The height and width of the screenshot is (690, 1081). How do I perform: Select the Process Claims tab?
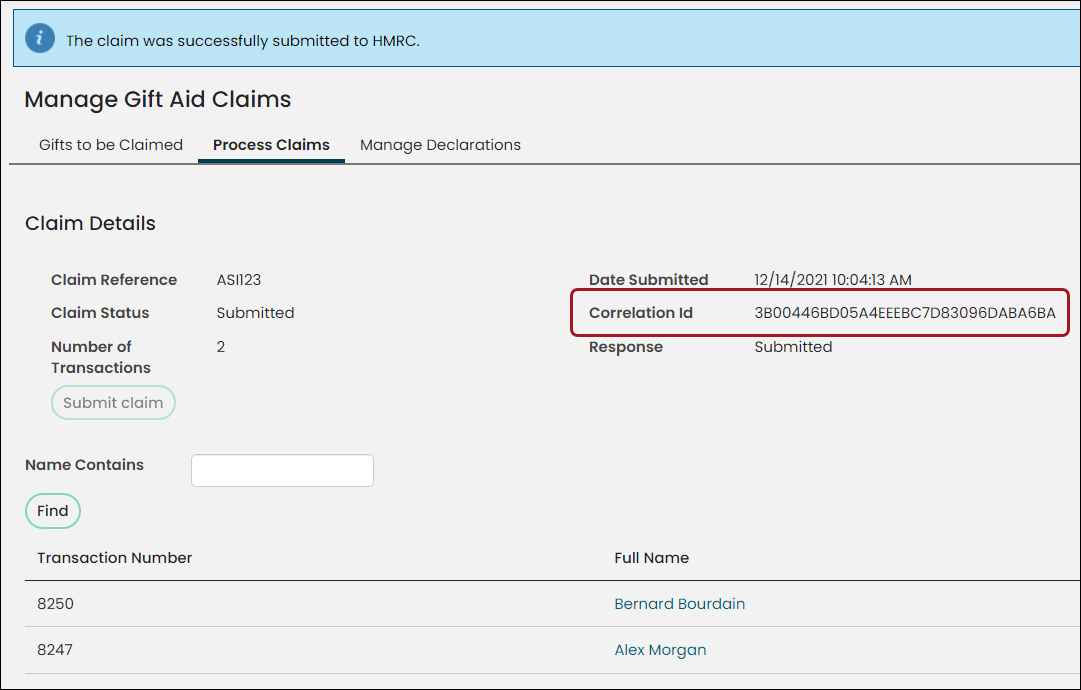(x=271, y=145)
